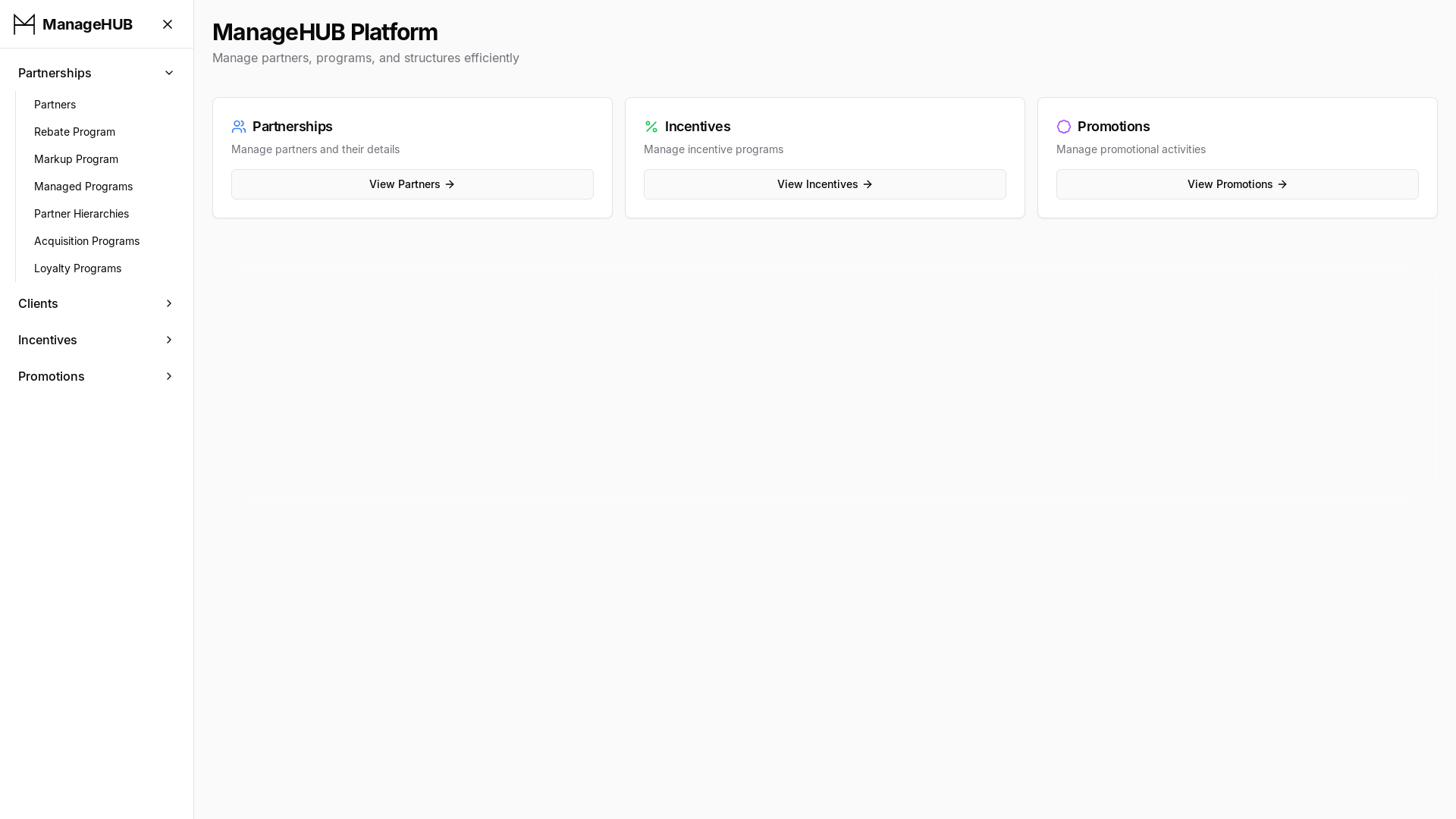Click the ManageHUB brand name text
The image size is (1456, 819).
[x=87, y=24]
